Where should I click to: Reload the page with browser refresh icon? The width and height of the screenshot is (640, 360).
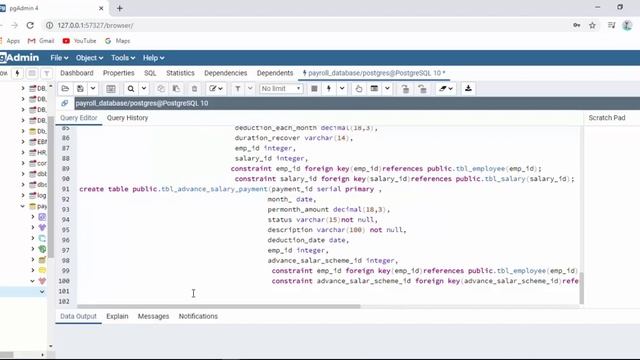tap(30, 25)
